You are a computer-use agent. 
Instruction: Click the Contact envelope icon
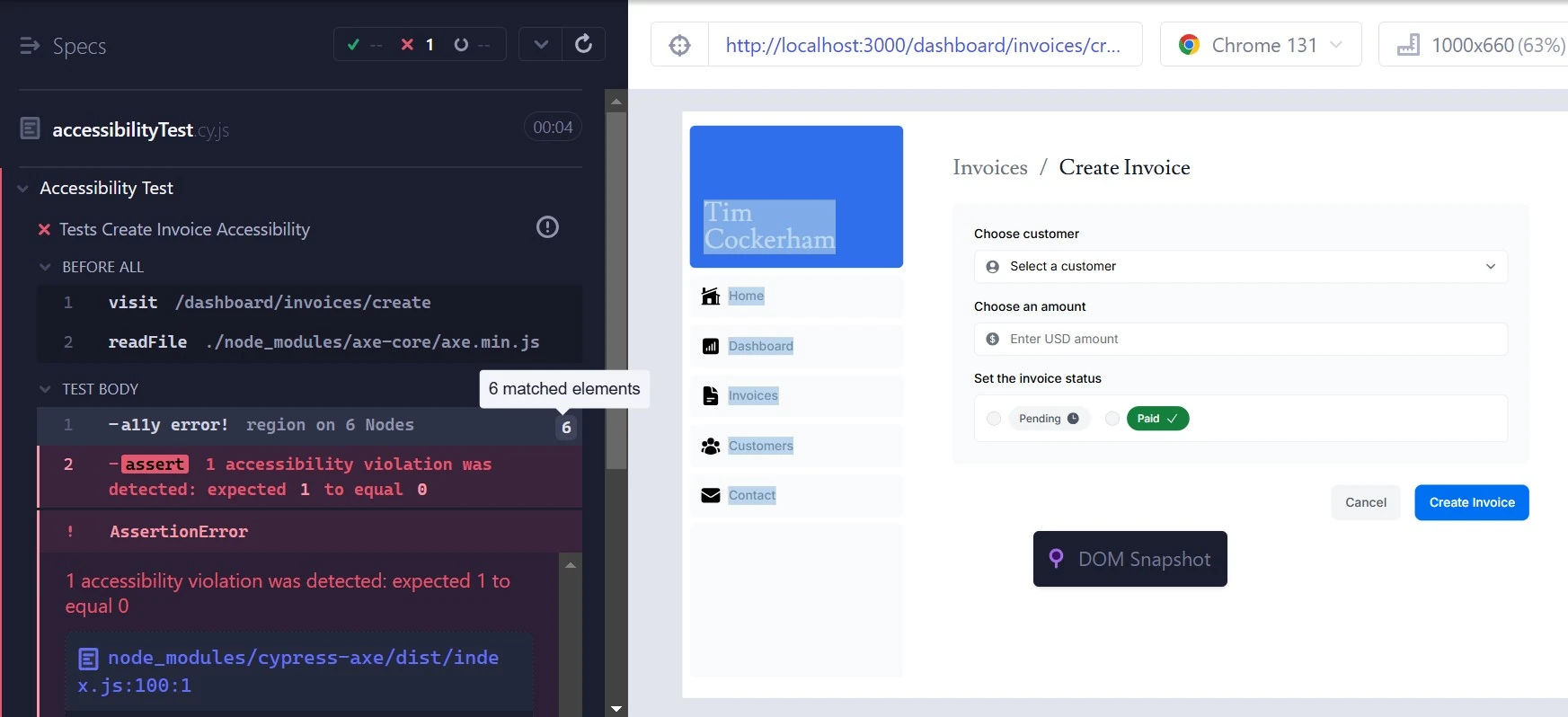point(711,496)
